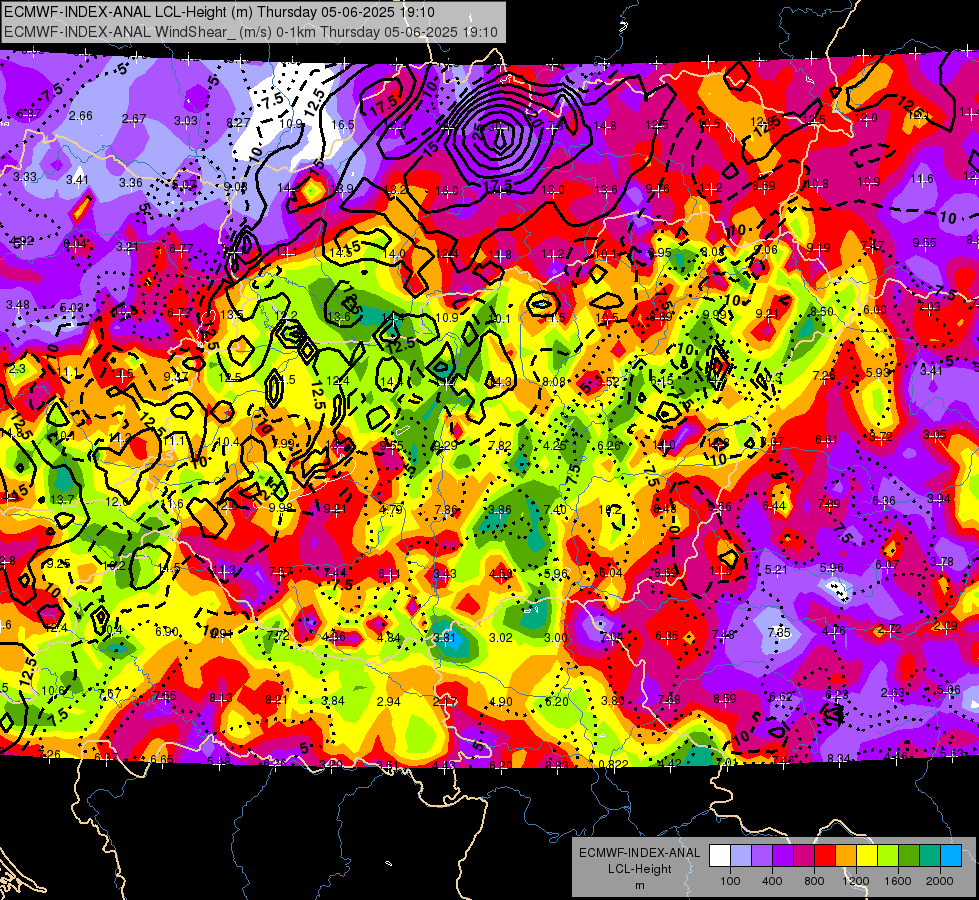Viewport: 979px width, 900px height.
Task: Click the map value 11.6
Action: coord(922,179)
